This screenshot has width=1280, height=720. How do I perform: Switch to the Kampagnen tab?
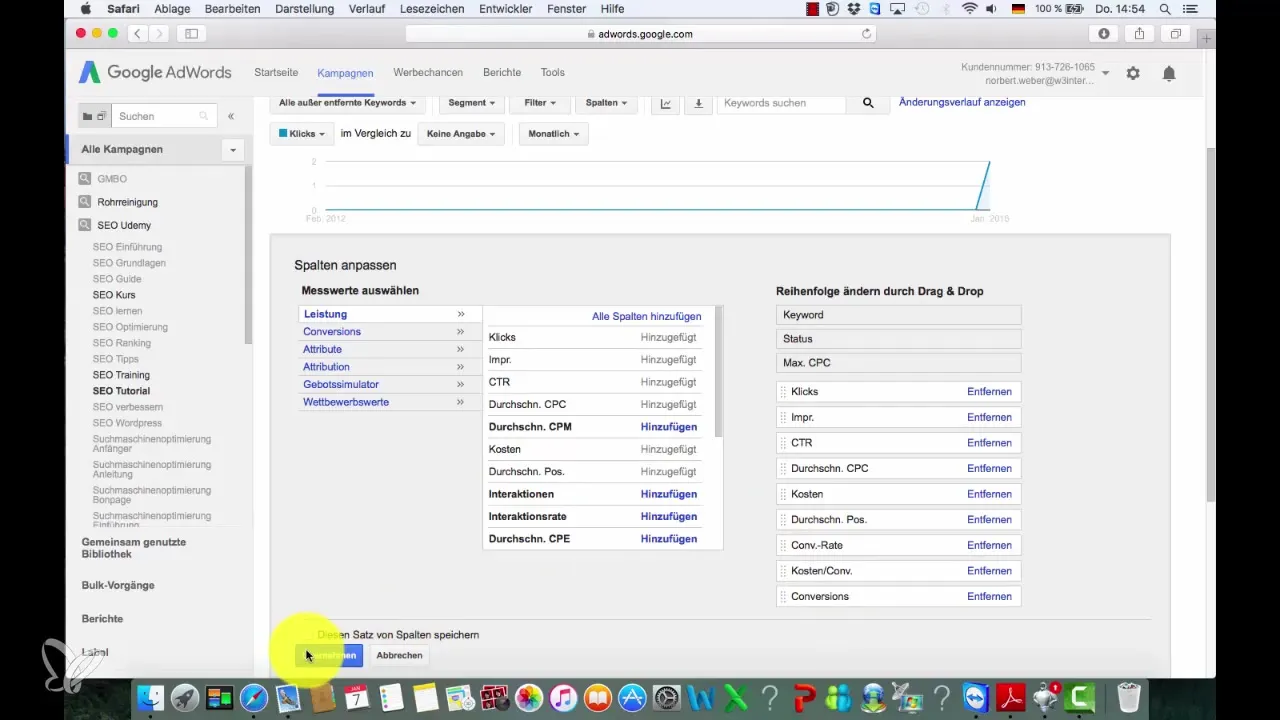coord(345,73)
